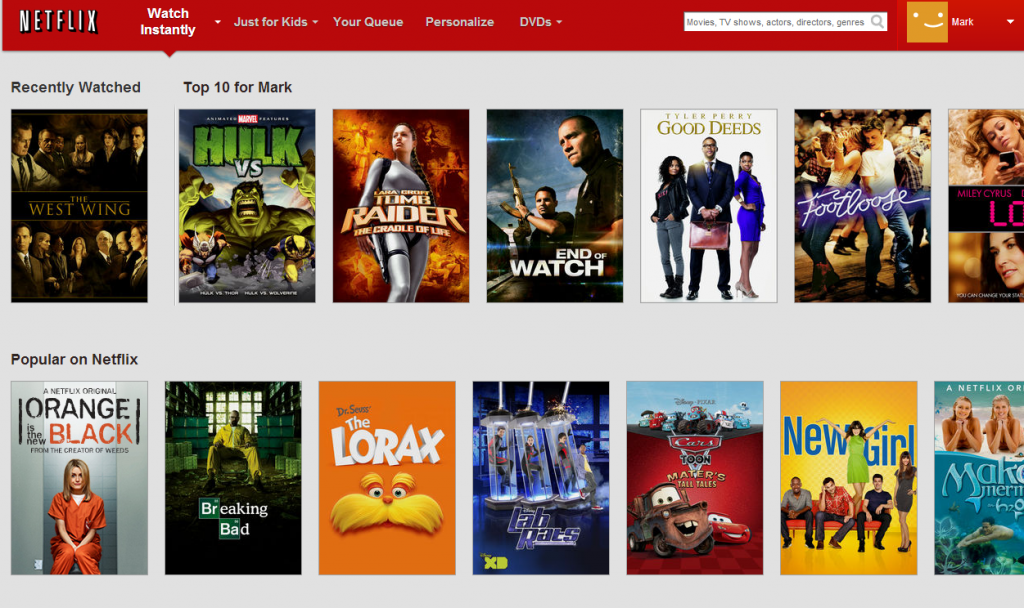Open the Mark profile dropdown arrow
This screenshot has width=1024, height=608.
pos(1010,22)
